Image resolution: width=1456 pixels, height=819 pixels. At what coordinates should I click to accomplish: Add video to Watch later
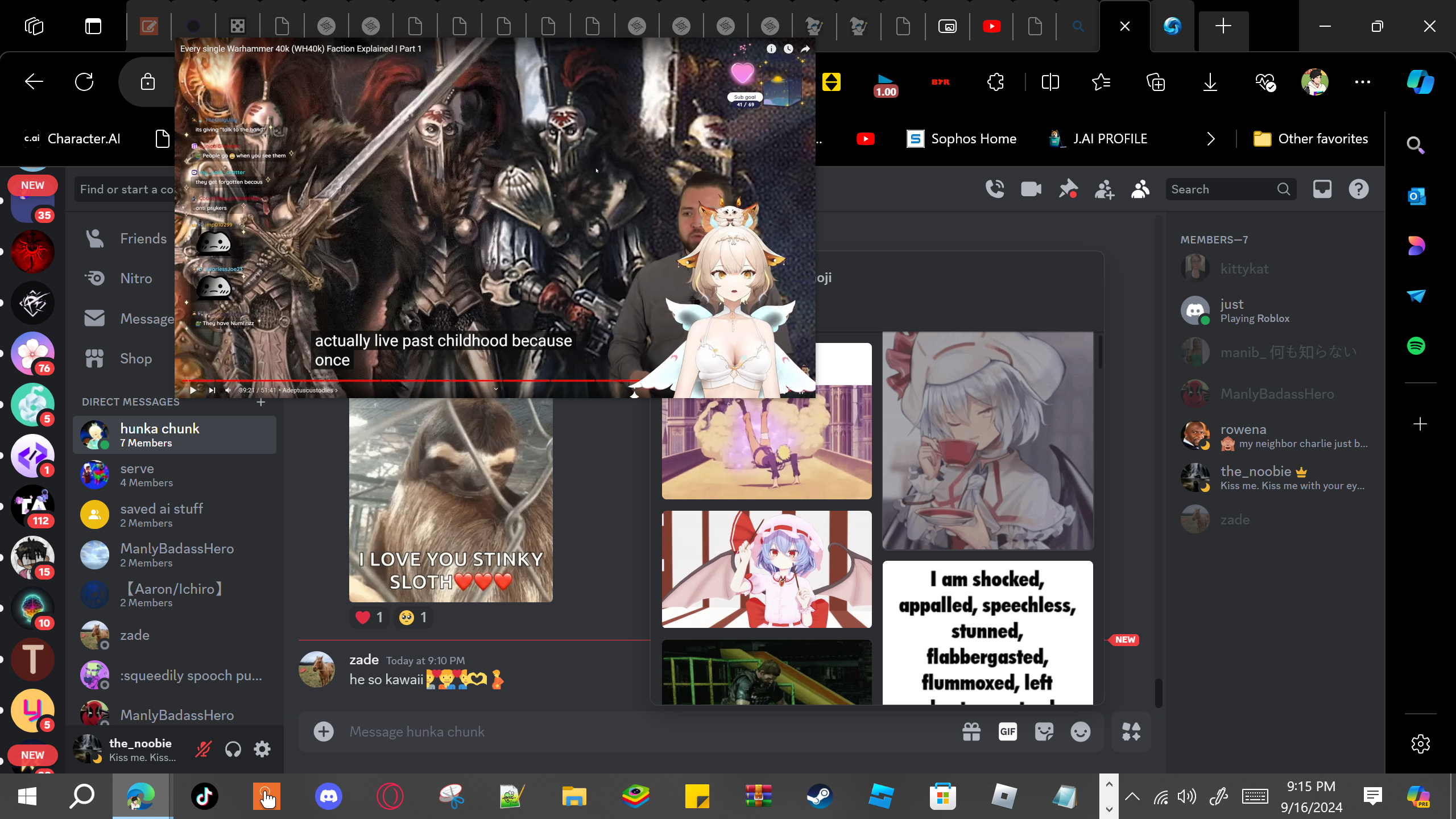pos(788,49)
